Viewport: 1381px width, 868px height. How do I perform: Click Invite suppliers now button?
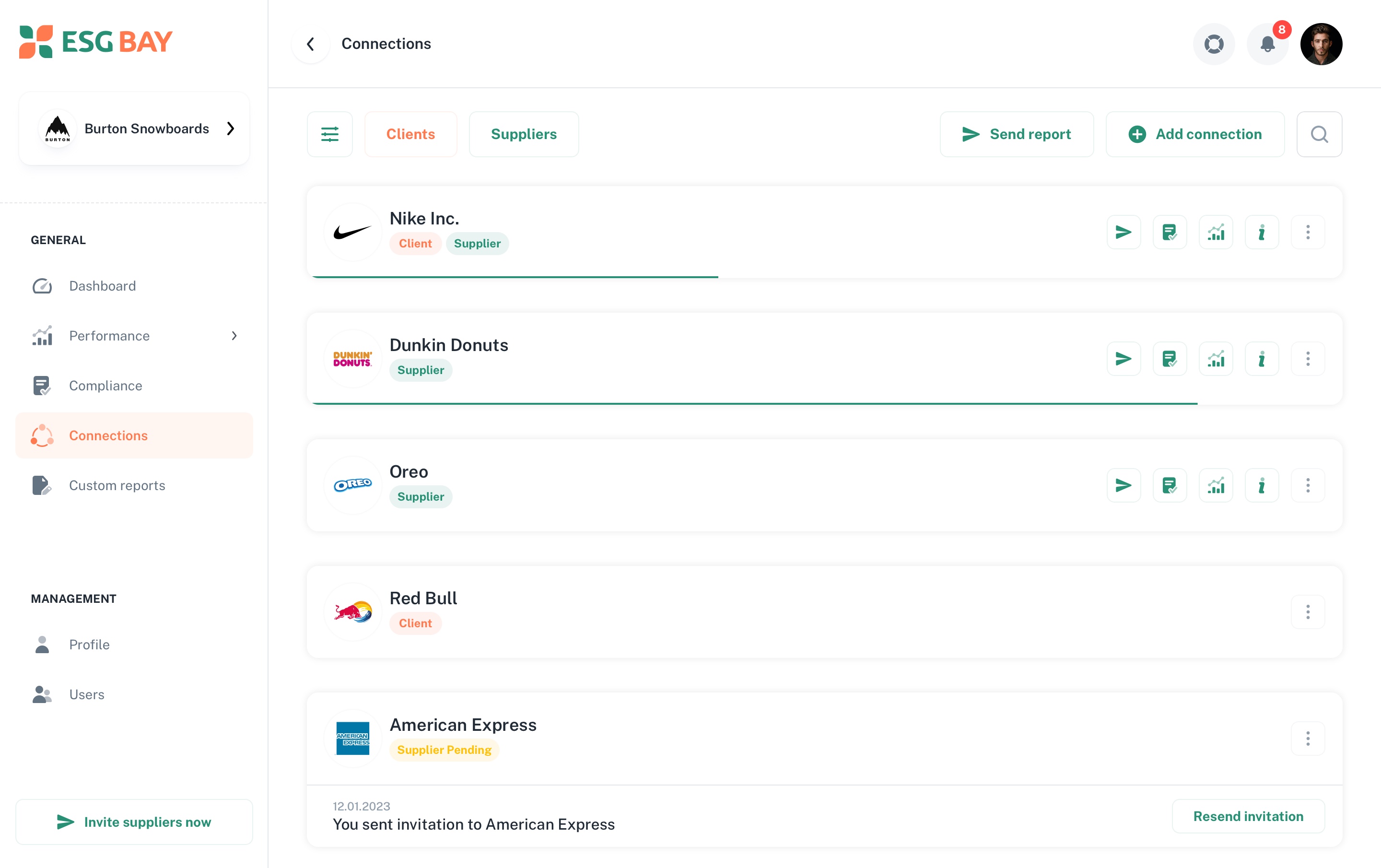point(134,822)
